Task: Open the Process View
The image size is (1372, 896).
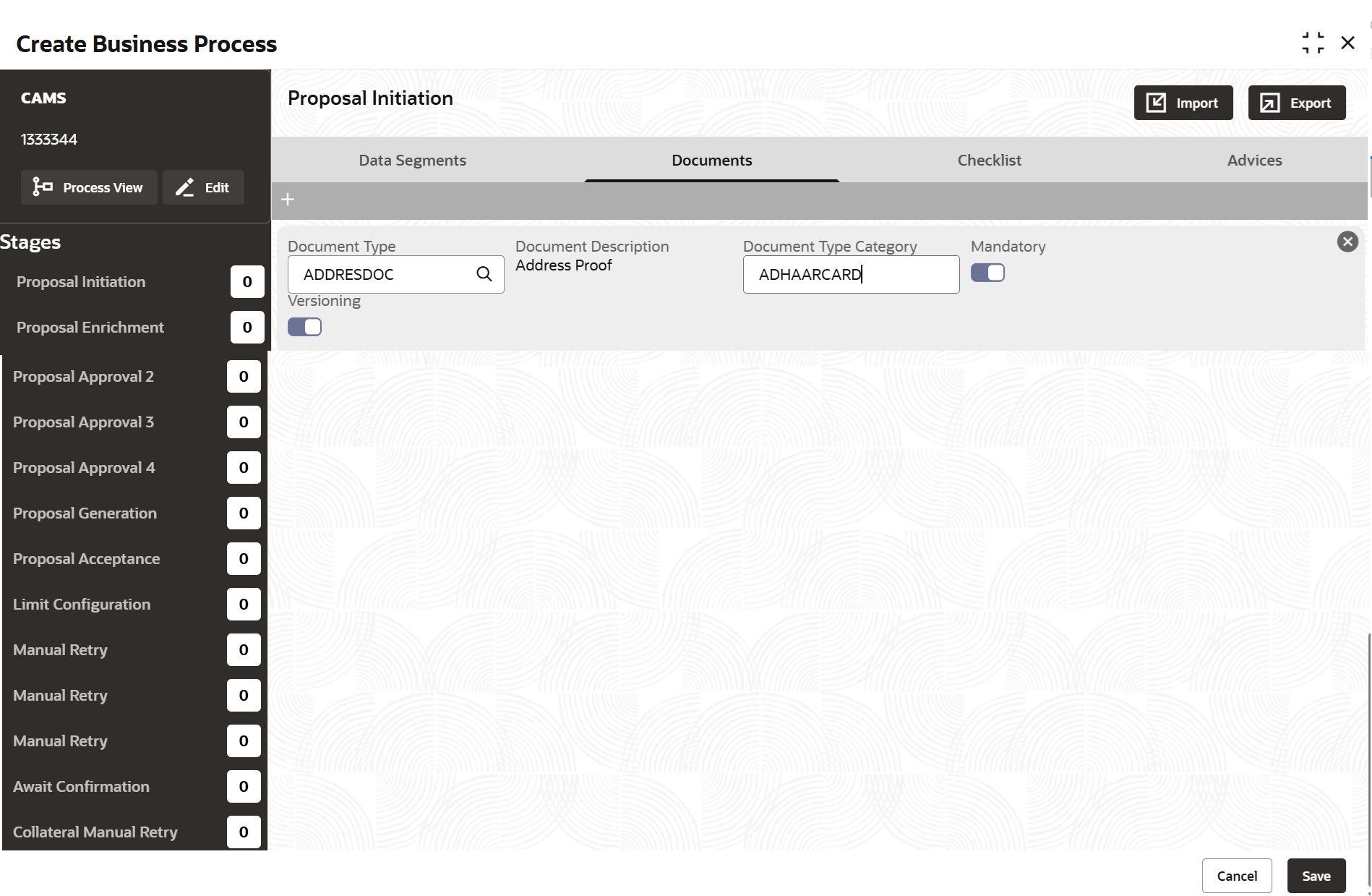Action: coord(88,187)
